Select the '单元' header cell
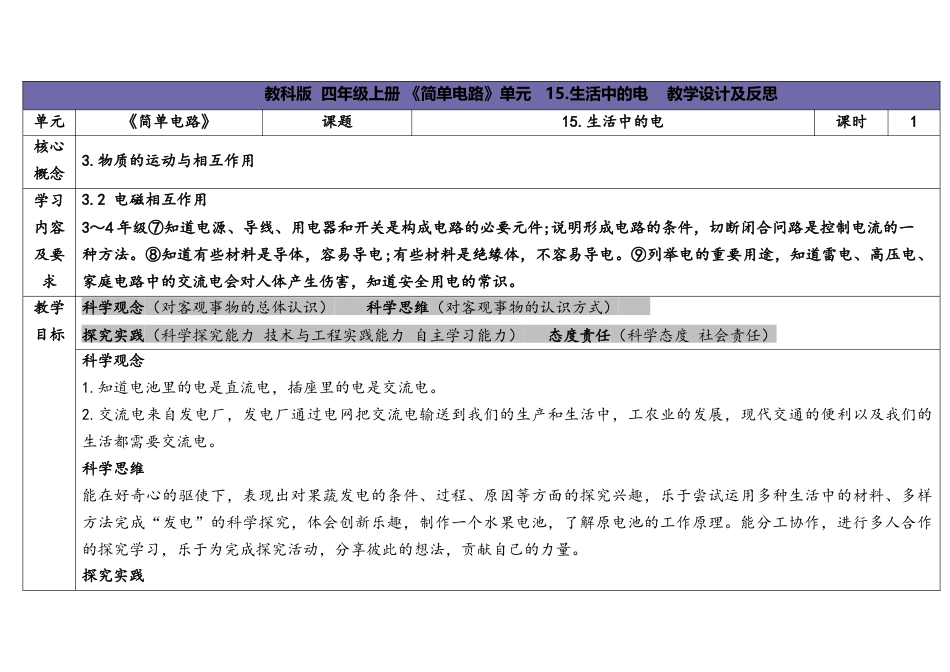Viewport: 950px width, 672px height. click(49, 122)
